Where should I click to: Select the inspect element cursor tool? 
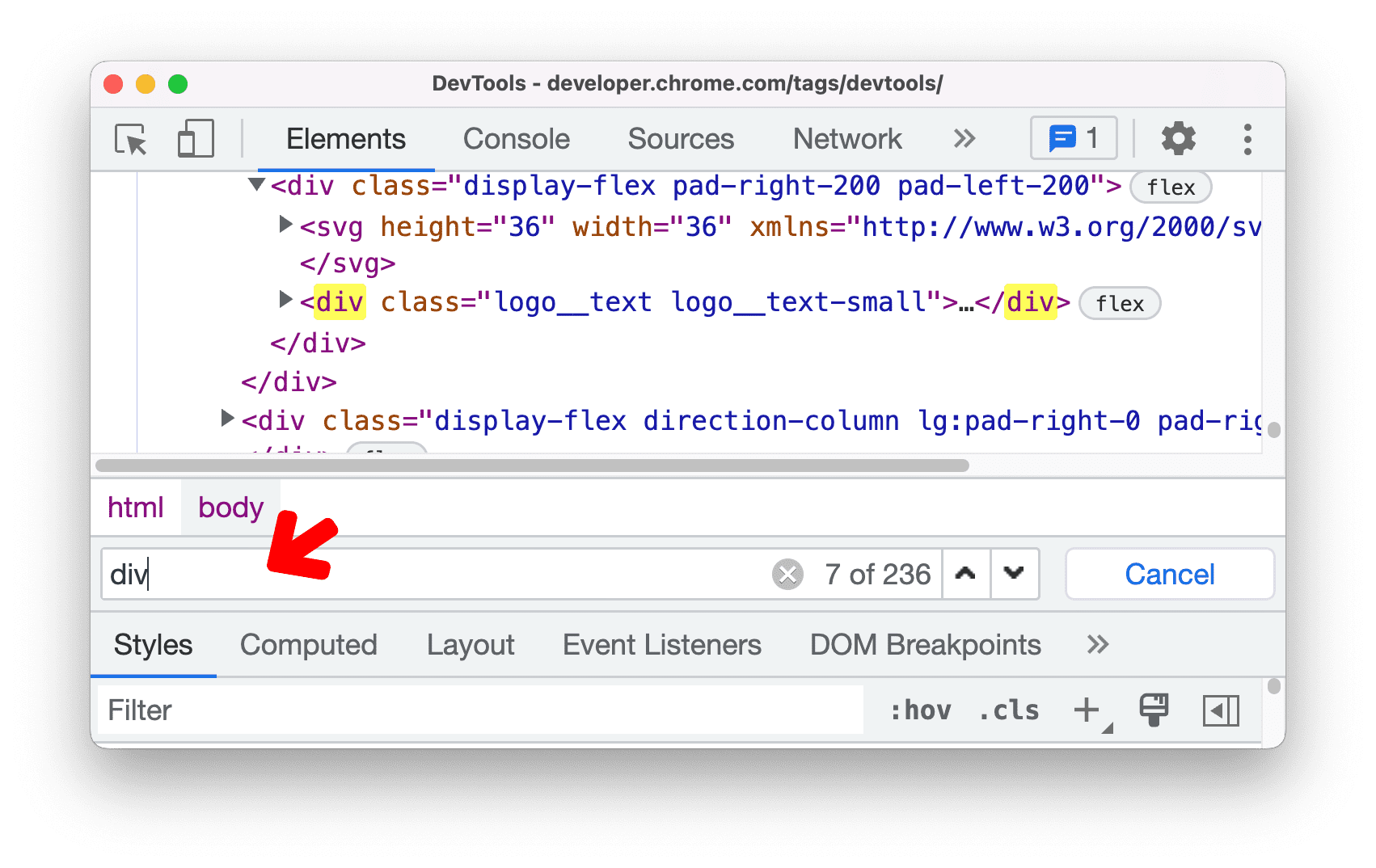[x=132, y=138]
